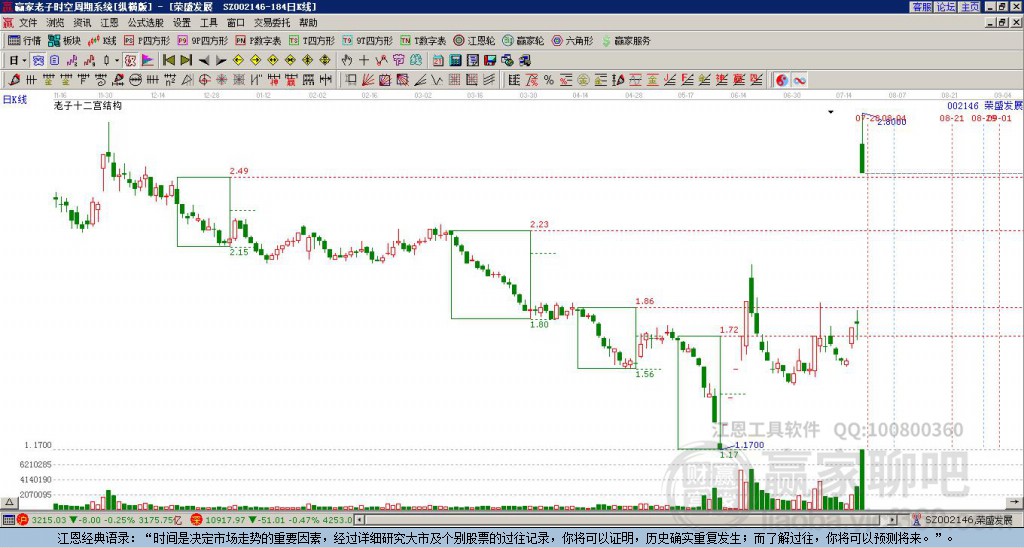
Task: Toggle the highlighted blue chart mode icon
Action: [x=38, y=60]
